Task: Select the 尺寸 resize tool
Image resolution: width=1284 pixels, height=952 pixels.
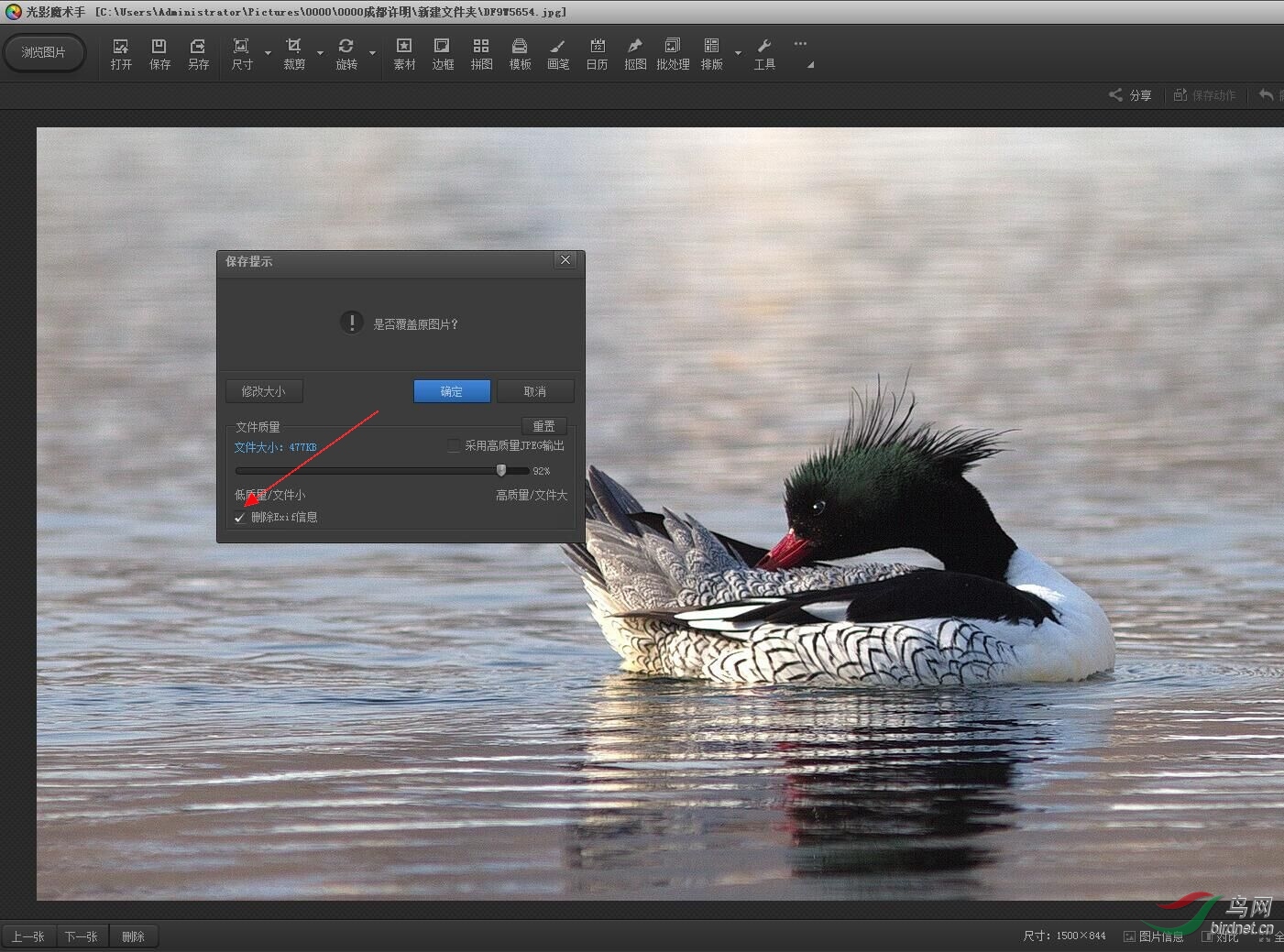Action: pyautogui.click(x=242, y=53)
